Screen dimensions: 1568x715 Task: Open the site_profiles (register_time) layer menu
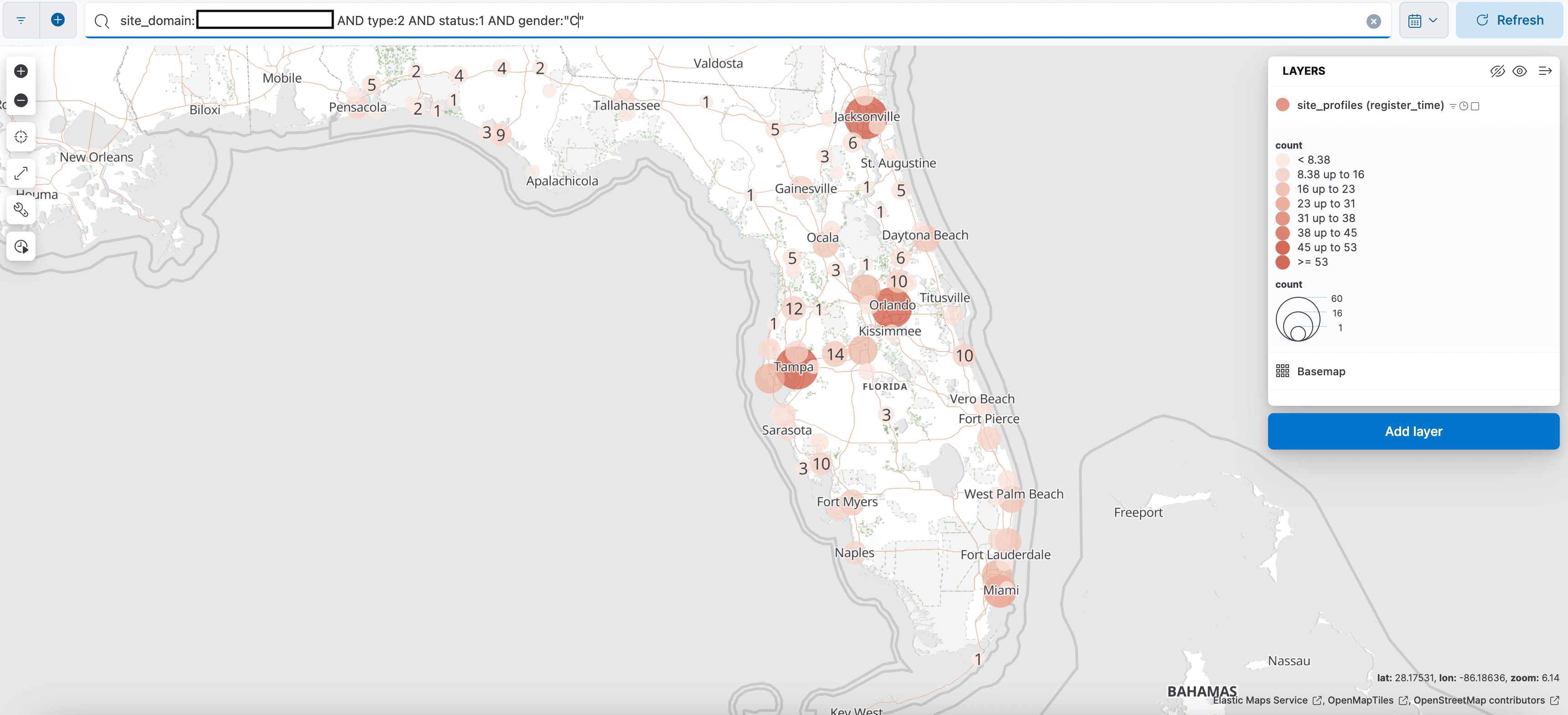1370,105
